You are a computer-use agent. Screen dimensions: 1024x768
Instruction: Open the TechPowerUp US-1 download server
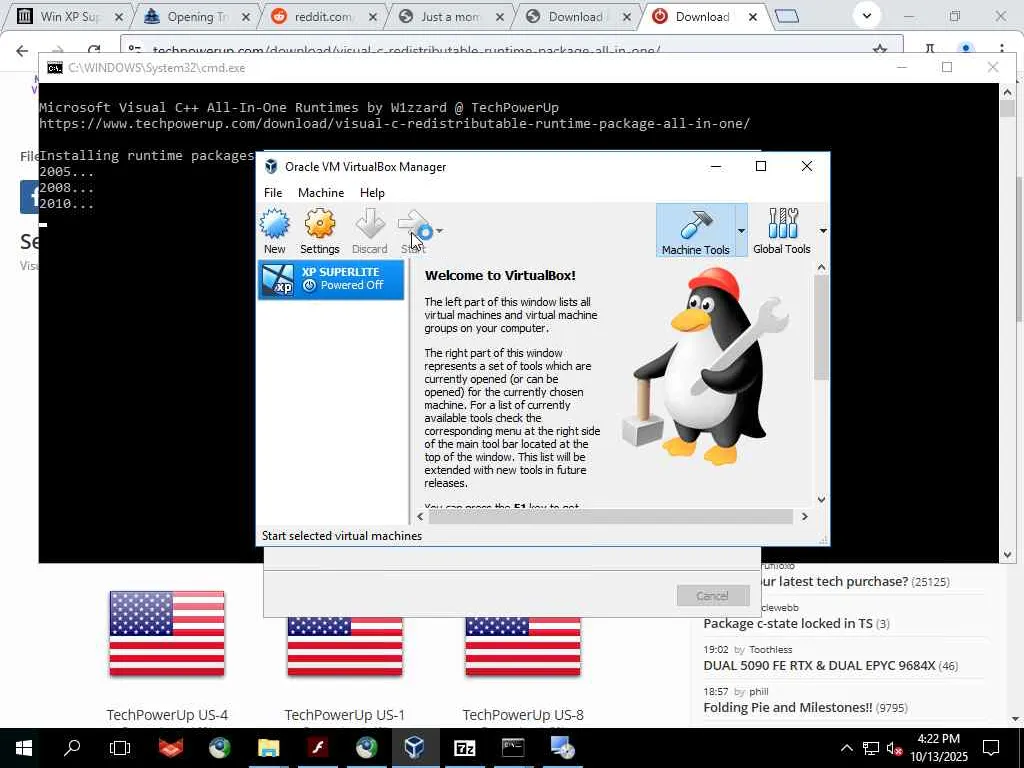[345, 715]
